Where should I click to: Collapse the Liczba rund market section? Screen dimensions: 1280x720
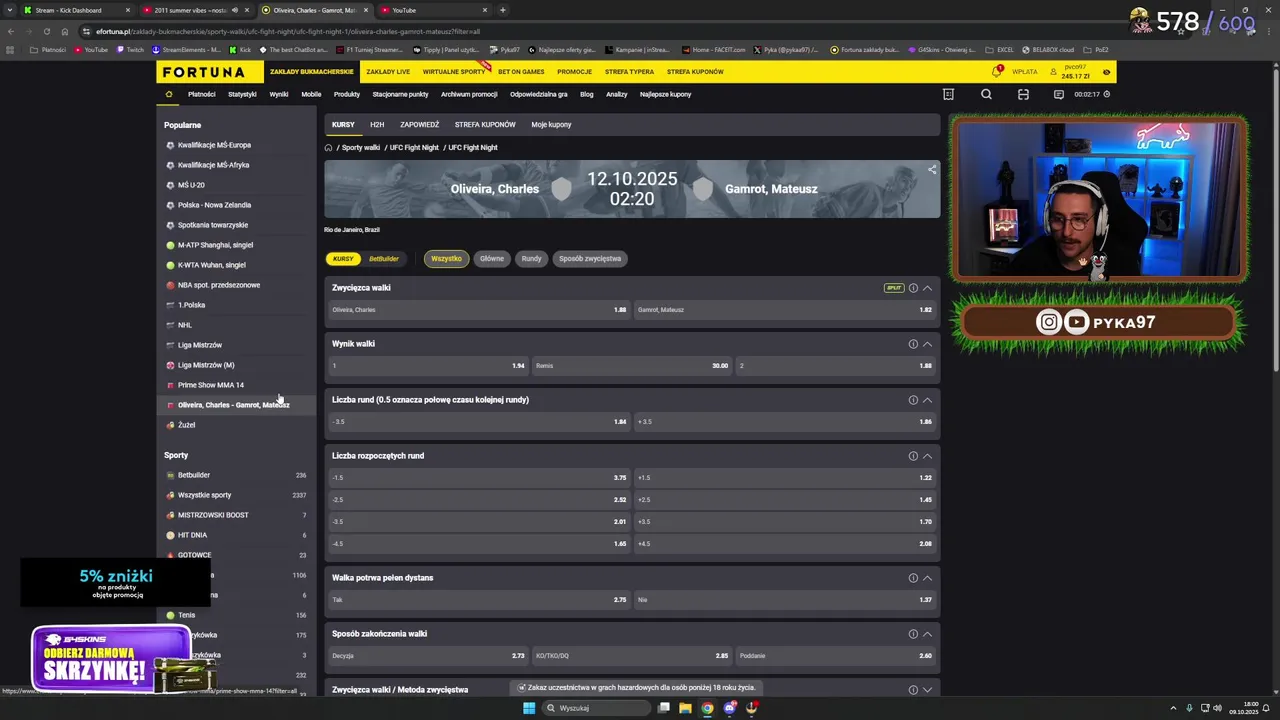pyautogui.click(x=928, y=400)
